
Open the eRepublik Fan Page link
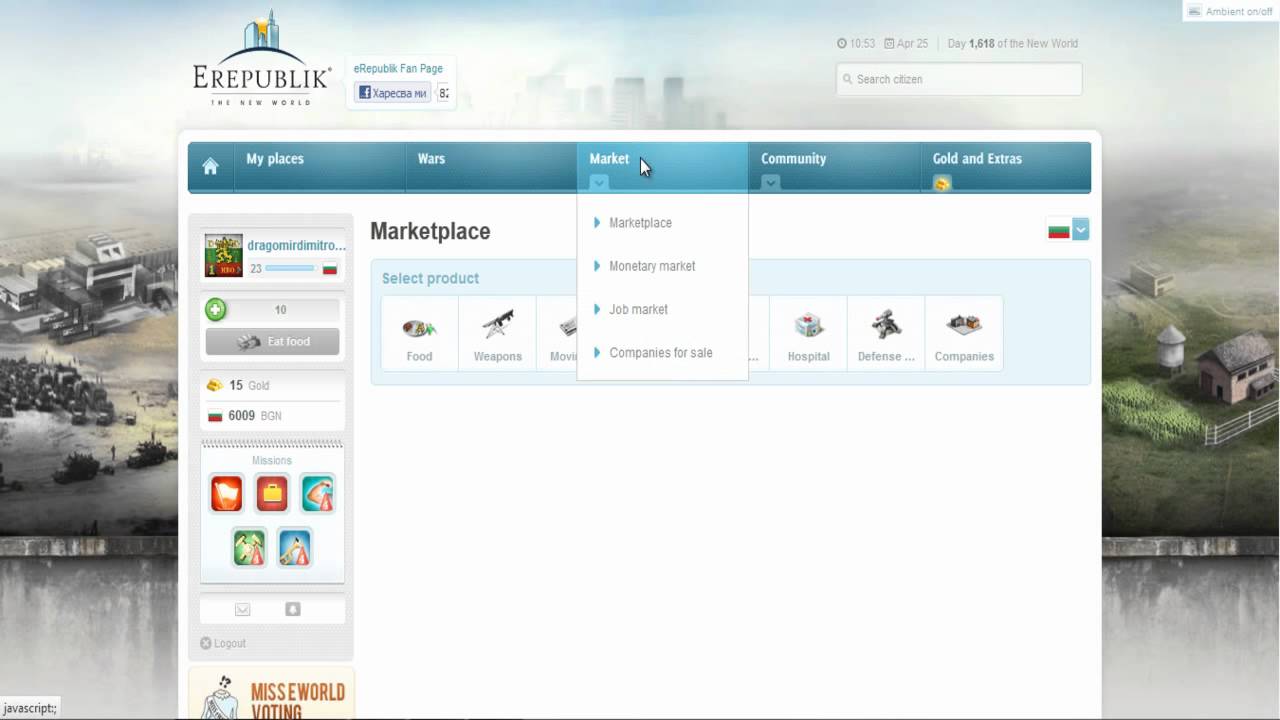[398, 69]
